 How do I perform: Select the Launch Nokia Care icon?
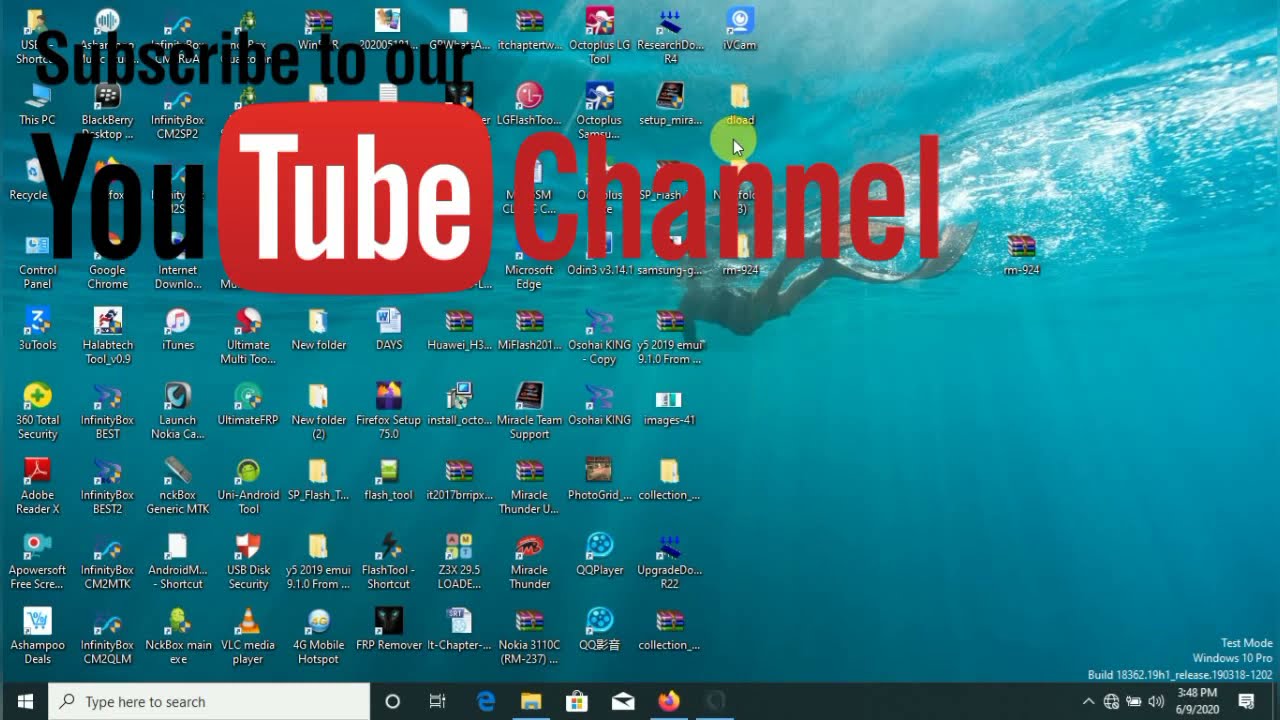coord(178,411)
